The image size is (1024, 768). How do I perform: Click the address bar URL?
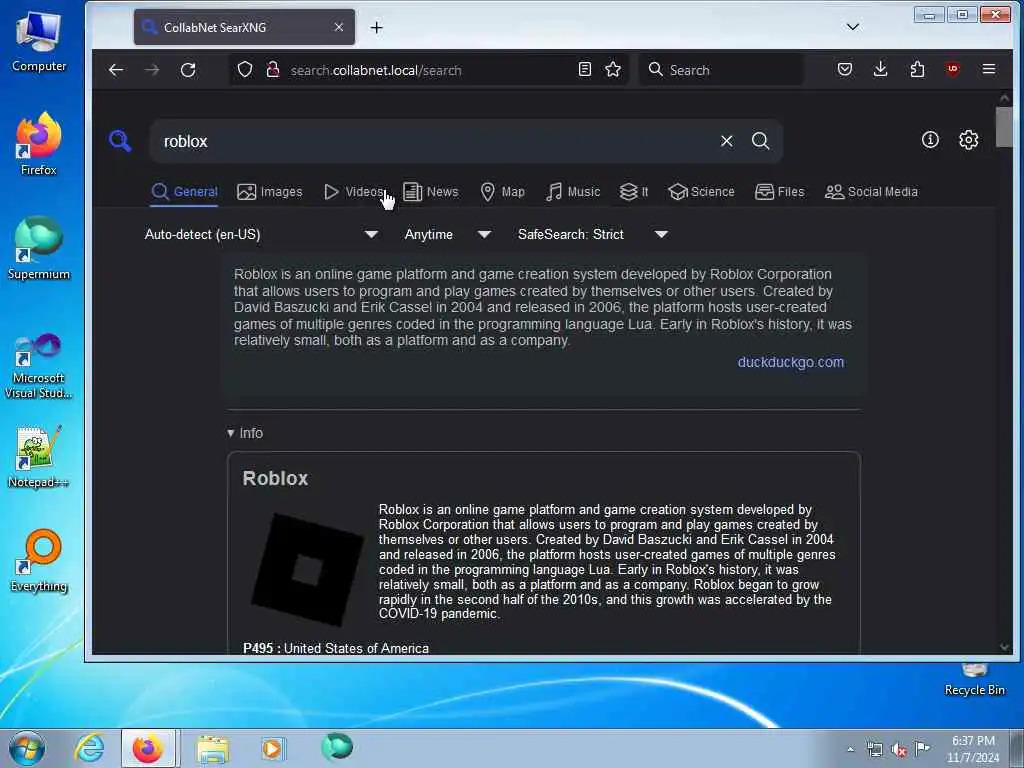376,70
